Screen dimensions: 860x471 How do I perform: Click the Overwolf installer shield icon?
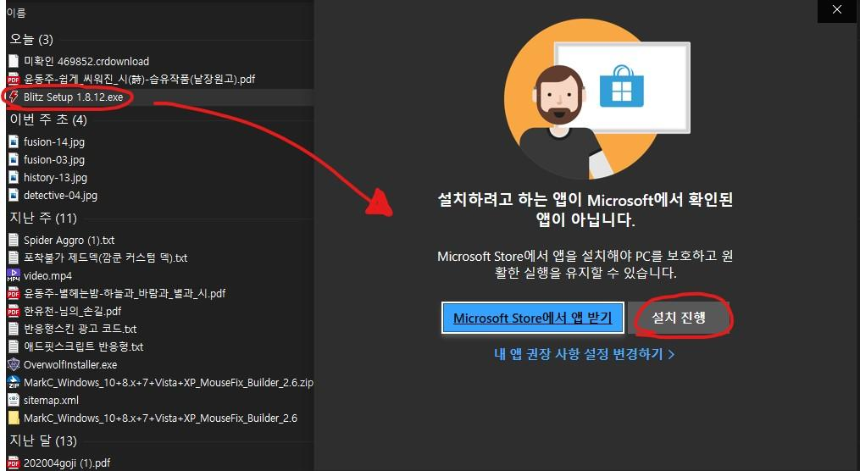click(13, 365)
